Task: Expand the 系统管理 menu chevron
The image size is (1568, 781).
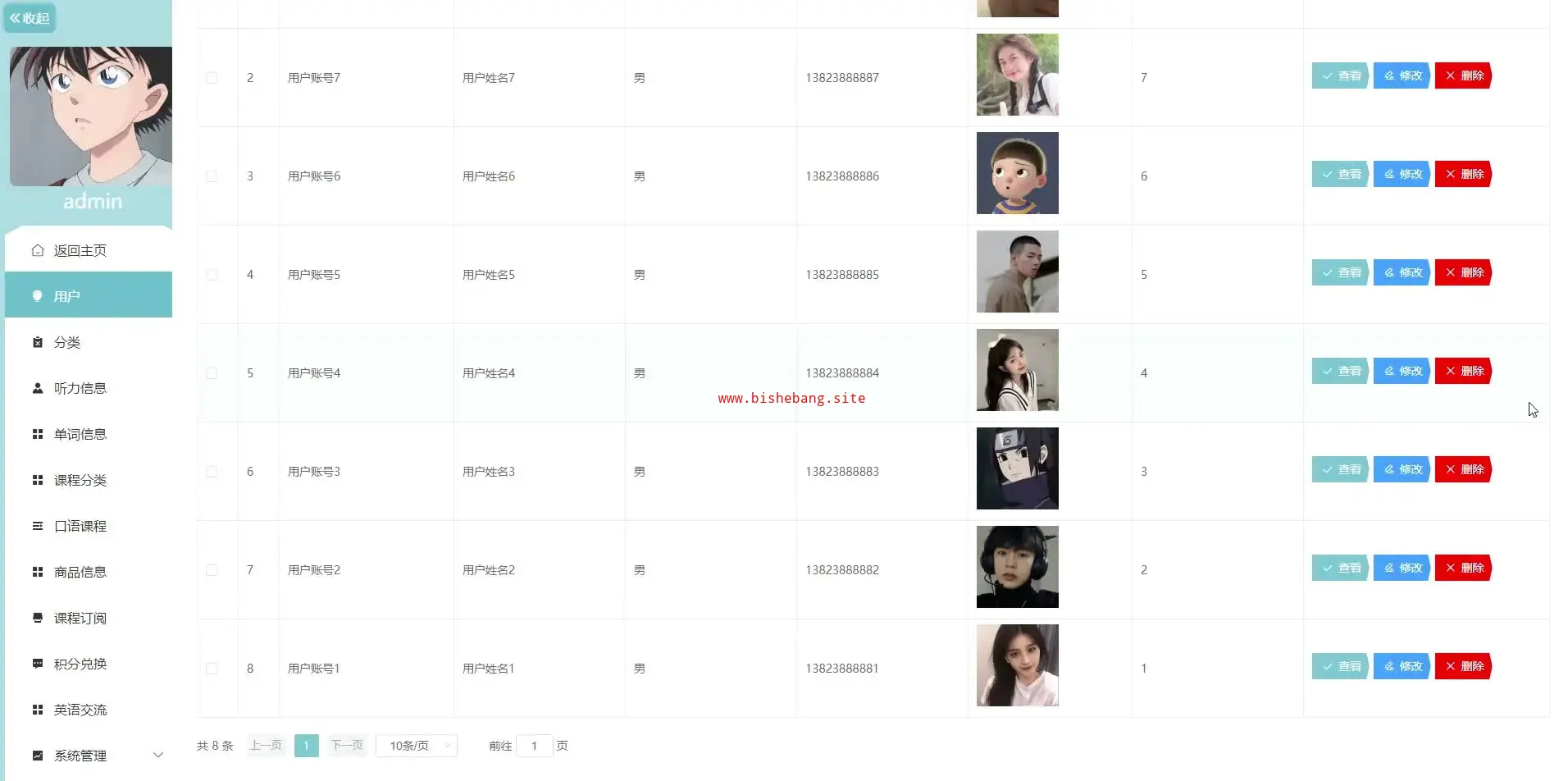Action: coord(158,756)
